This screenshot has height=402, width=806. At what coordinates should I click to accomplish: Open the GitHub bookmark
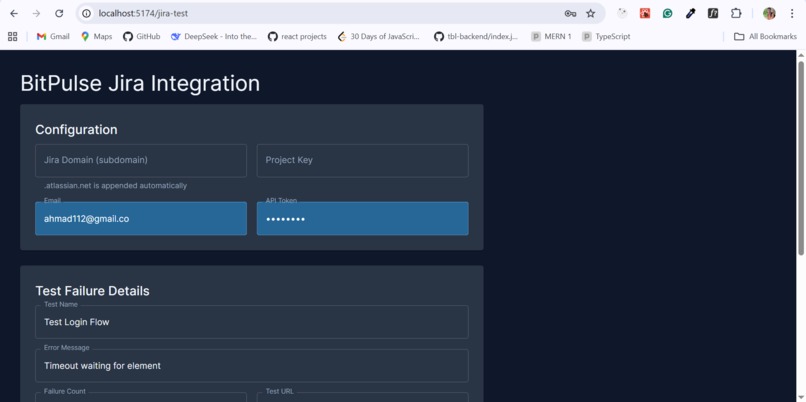[141, 36]
